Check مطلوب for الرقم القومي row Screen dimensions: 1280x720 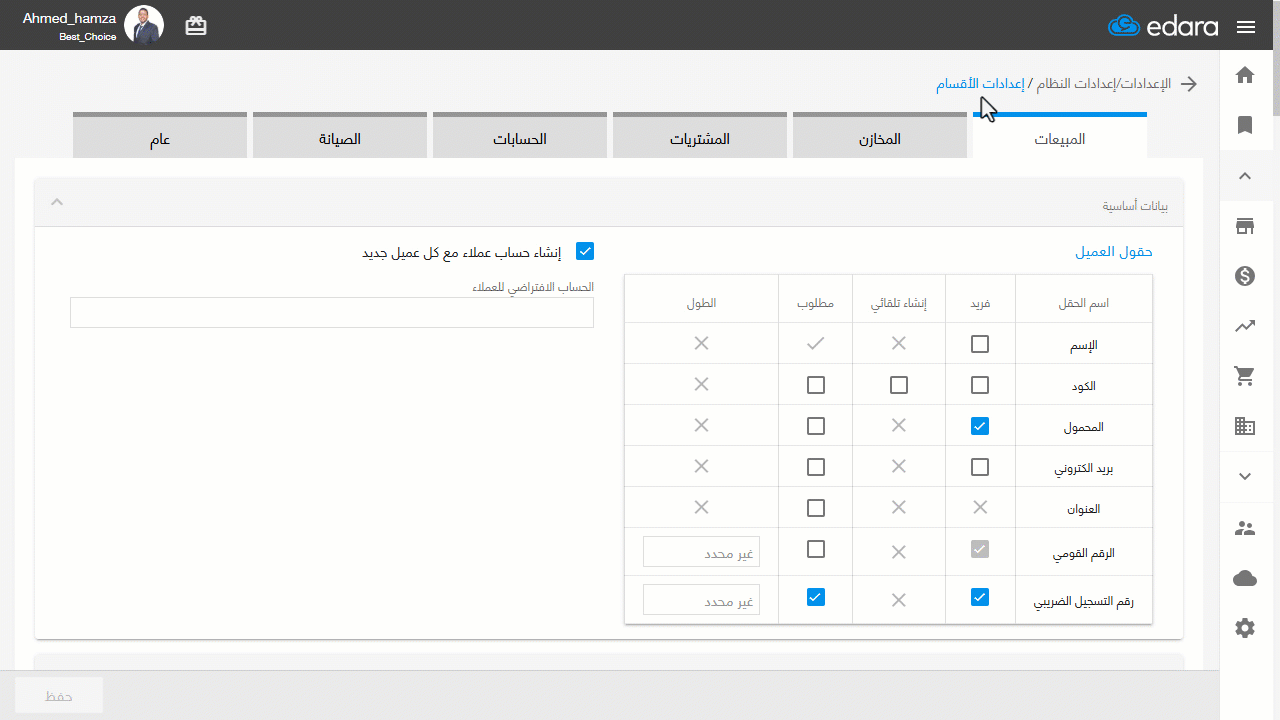(816, 549)
